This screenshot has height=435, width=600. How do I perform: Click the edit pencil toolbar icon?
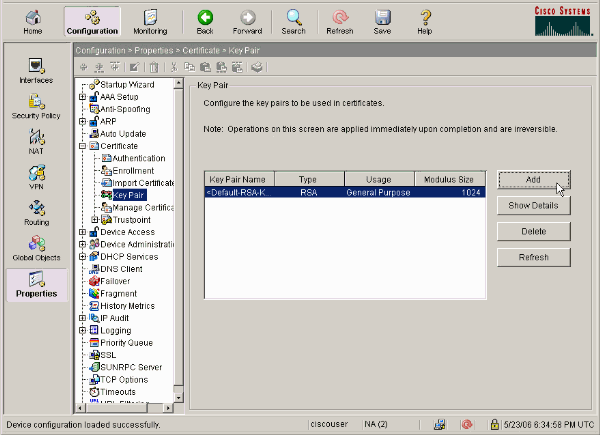click(134, 67)
